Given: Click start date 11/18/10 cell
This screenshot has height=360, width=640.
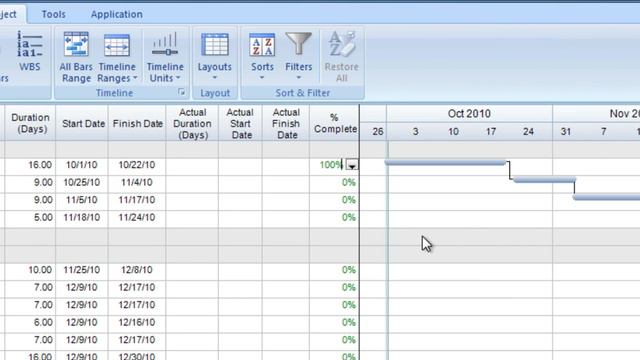Looking at the screenshot, I should tap(82, 218).
